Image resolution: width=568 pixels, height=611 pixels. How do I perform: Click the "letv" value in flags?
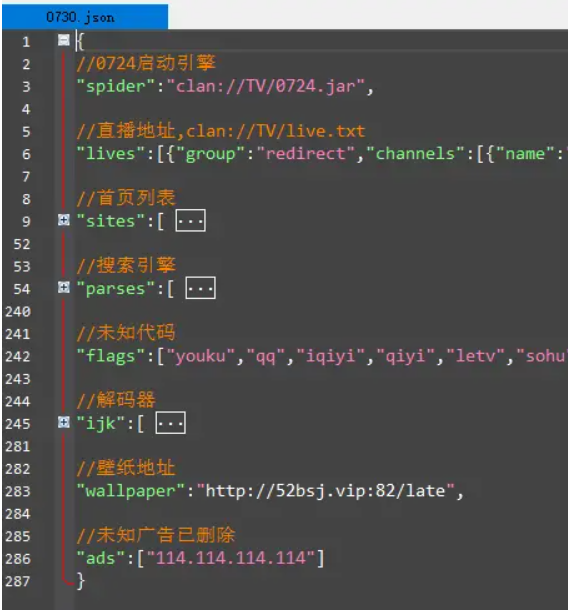coord(475,356)
